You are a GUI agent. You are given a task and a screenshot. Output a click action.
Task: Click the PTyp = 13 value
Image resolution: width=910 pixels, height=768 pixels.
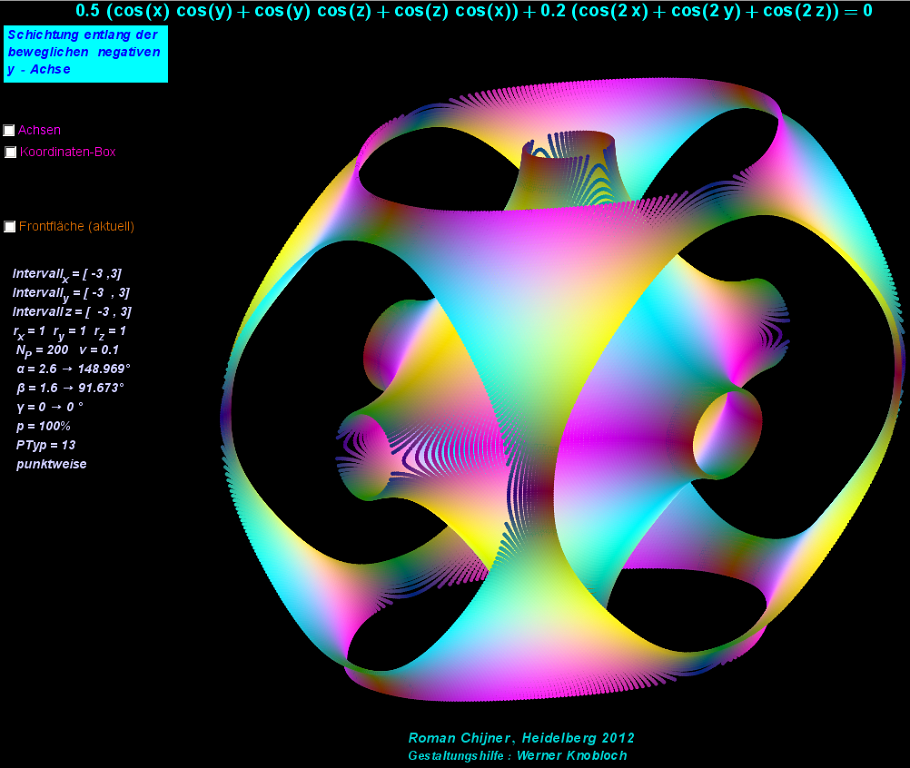[46, 445]
